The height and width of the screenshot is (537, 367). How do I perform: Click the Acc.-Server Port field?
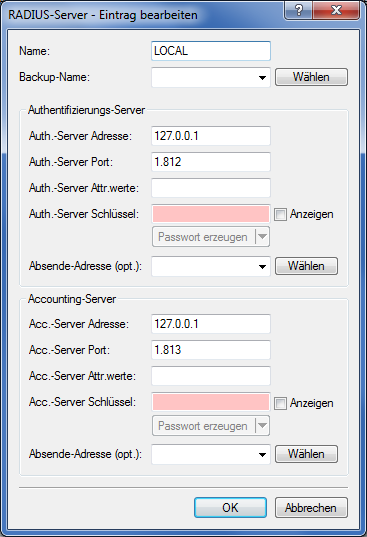(211, 350)
